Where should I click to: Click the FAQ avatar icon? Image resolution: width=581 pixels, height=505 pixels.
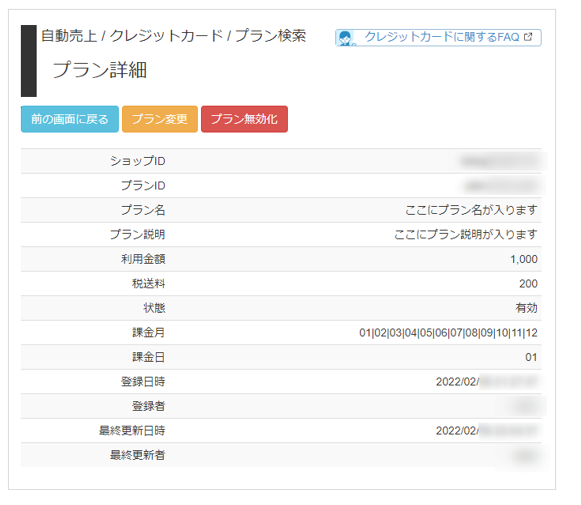click(x=345, y=38)
